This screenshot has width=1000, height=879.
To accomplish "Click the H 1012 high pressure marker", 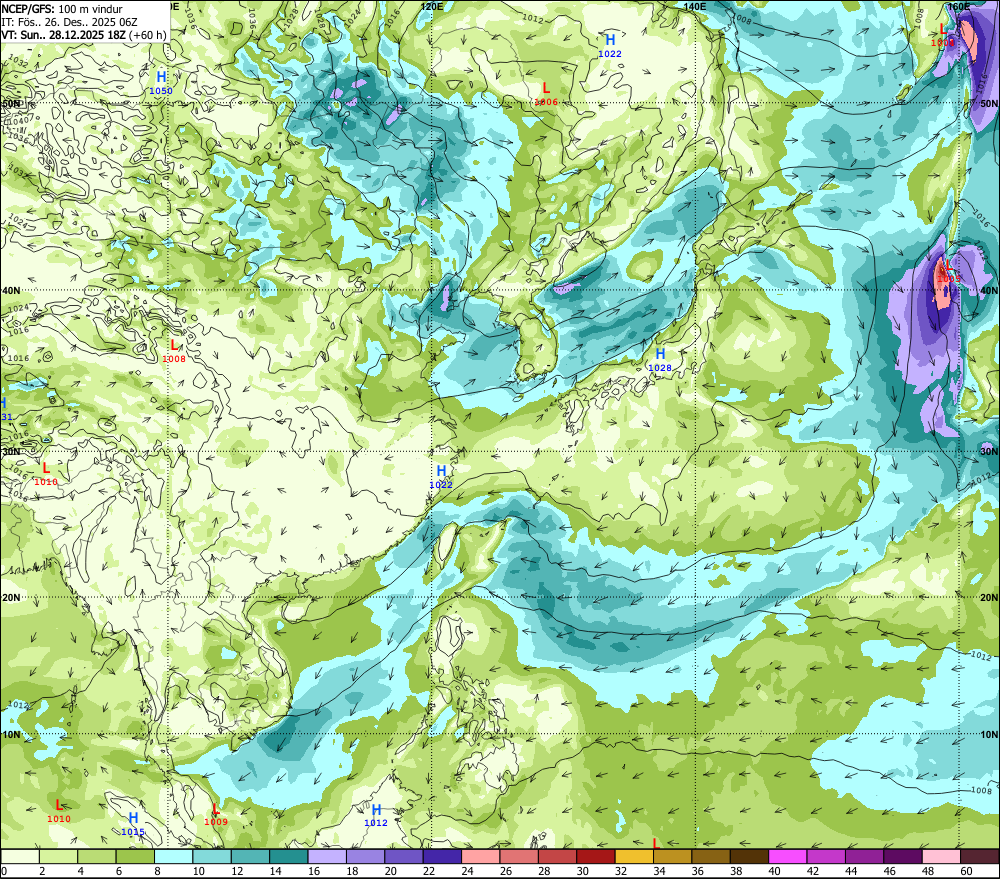I will (376, 815).
